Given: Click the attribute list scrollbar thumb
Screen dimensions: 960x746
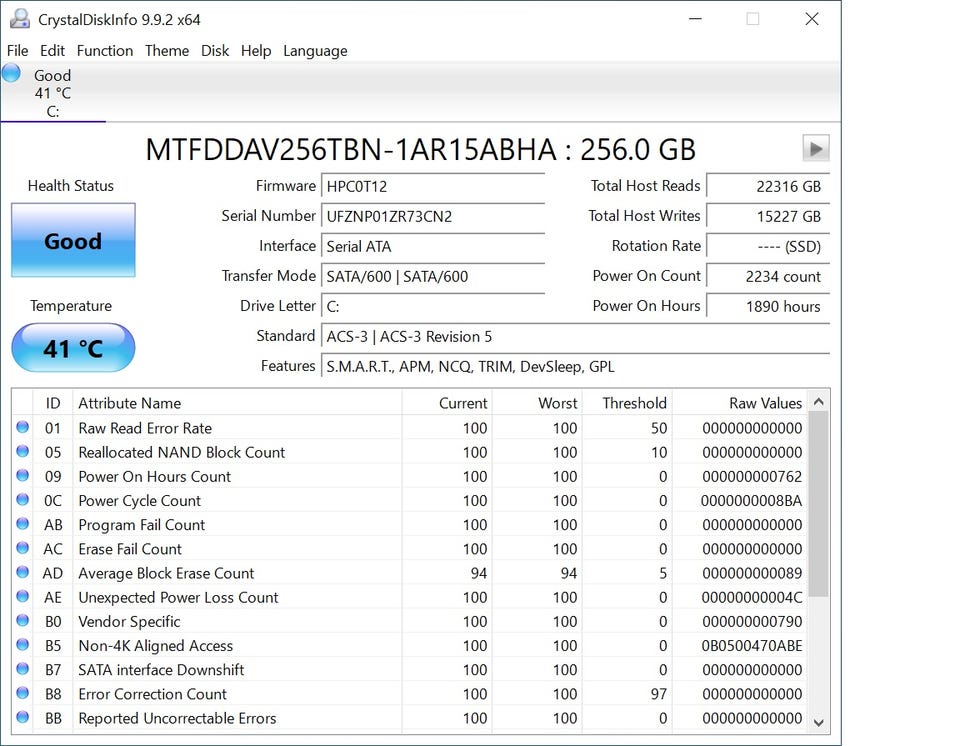Looking at the screenshot, I should tap(819, 504).
